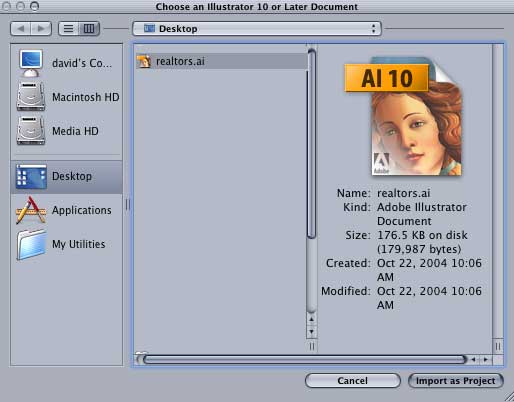The image size is (514, 402).
Task: Click the horizontal scroll right arrow
Action: point(486,359)
